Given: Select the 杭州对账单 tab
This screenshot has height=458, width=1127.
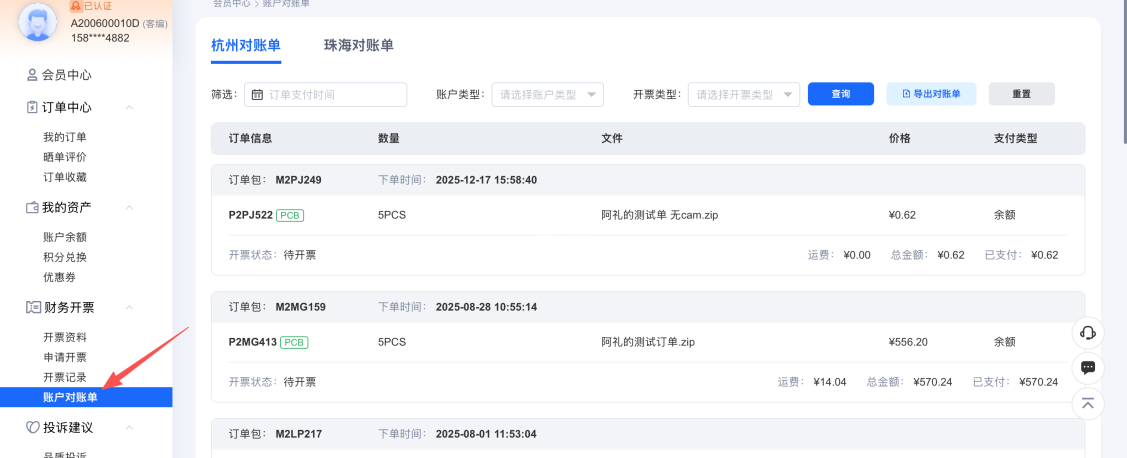Looking at the screenshot, I should 246,45.
